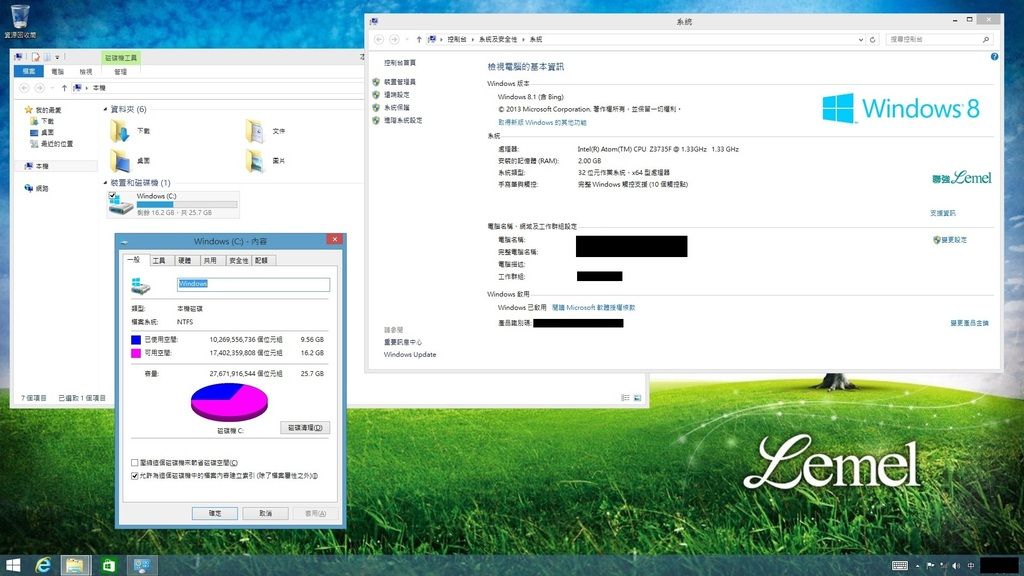The image size is (1024, 576).
Task: Open Help with the blue question mark icon
Action: point(994,57)
